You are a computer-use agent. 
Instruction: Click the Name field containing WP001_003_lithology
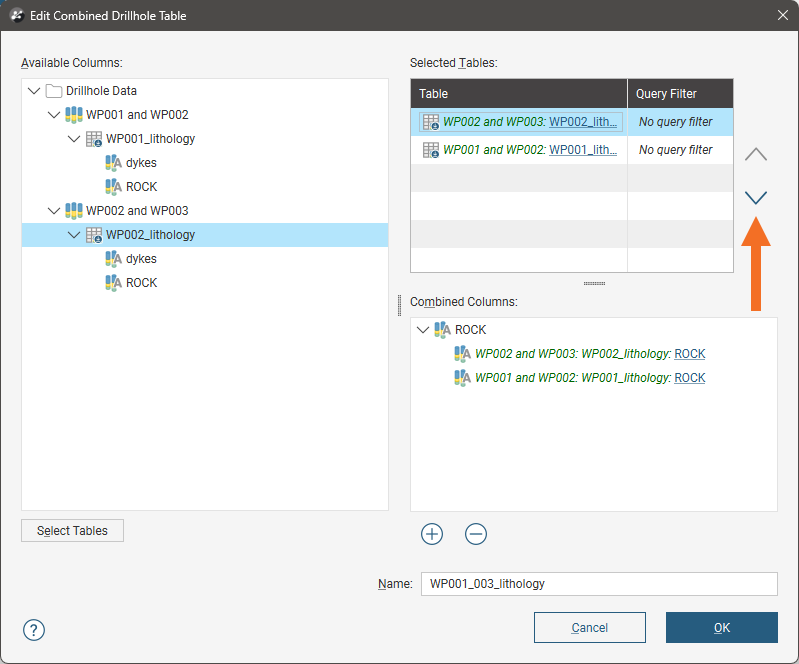tap(598, 584)
